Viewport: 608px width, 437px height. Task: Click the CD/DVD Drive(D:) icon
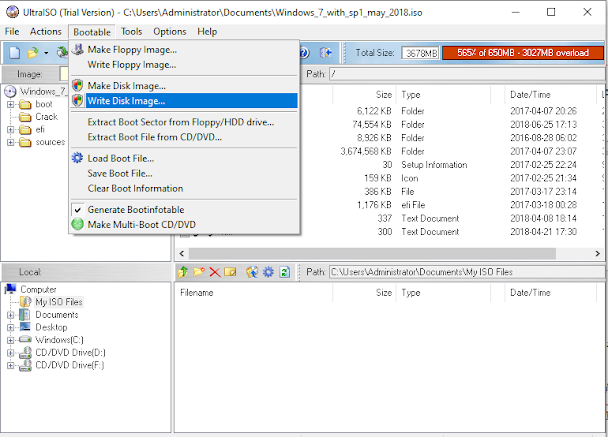click(x=26, y=352)
